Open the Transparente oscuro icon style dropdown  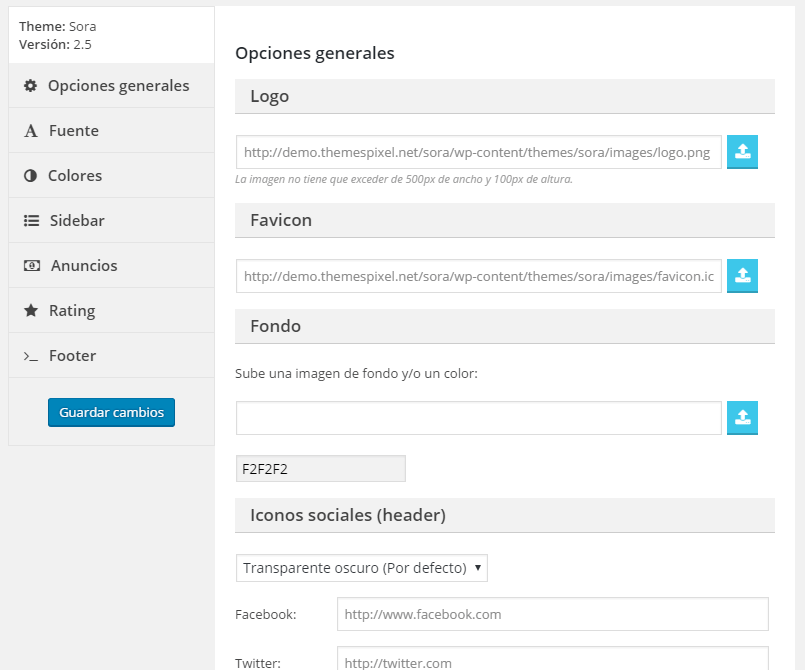(362, 568)
